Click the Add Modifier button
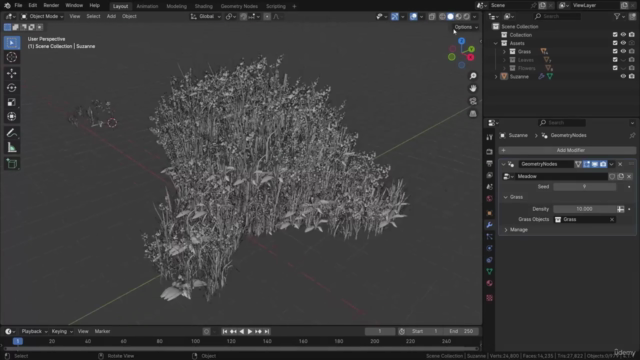This screenshot has height=360, width=640. coord(567,150)
